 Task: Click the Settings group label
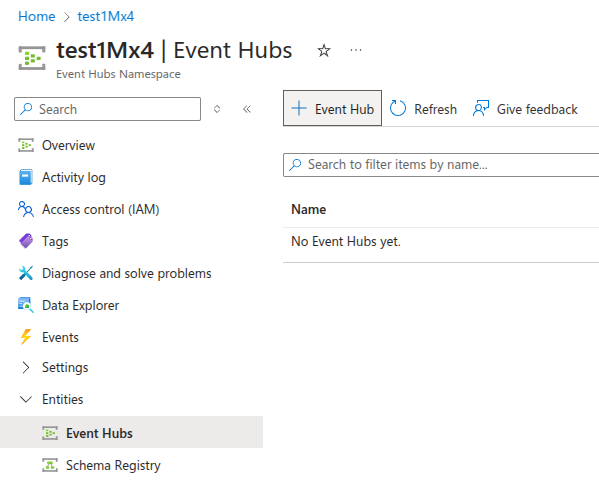pos(65,367)
